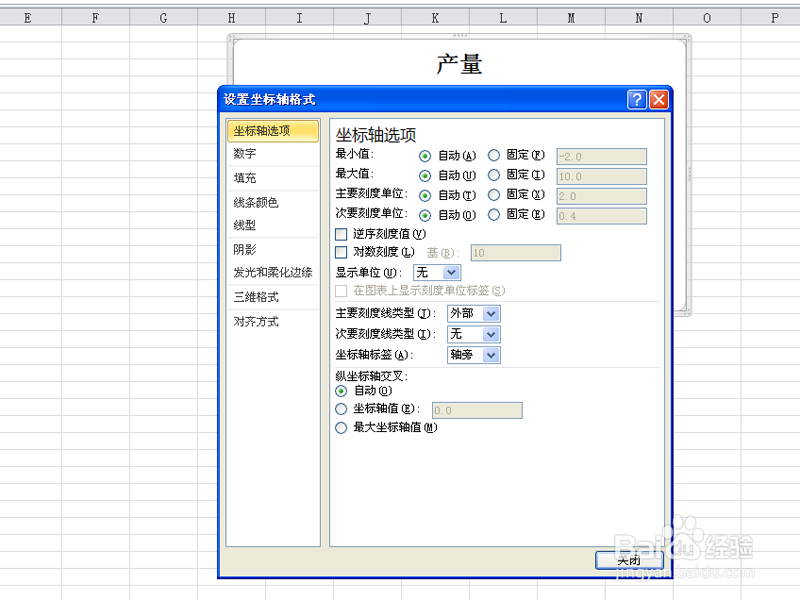
Task: Select 固定(E) radio for 次要刻度单位
Action: 493,215
